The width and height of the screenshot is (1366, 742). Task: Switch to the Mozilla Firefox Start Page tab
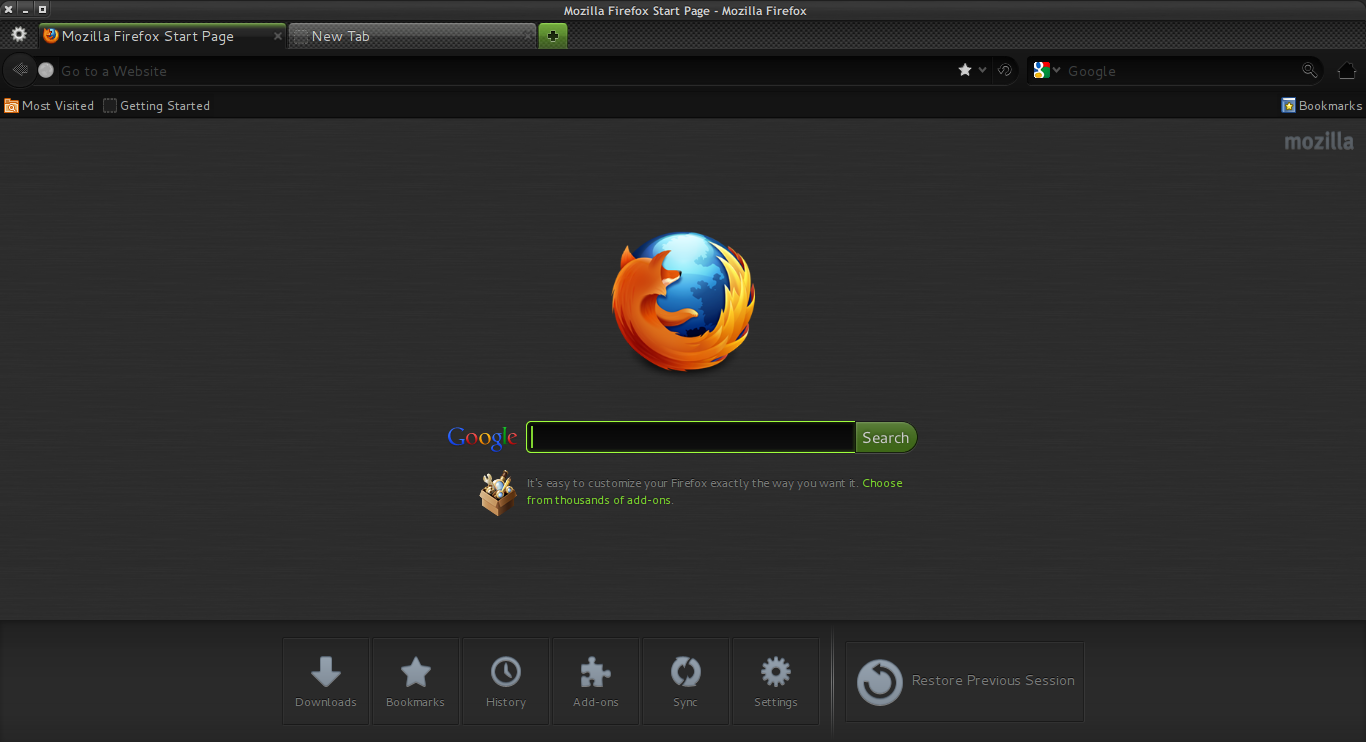162,36
